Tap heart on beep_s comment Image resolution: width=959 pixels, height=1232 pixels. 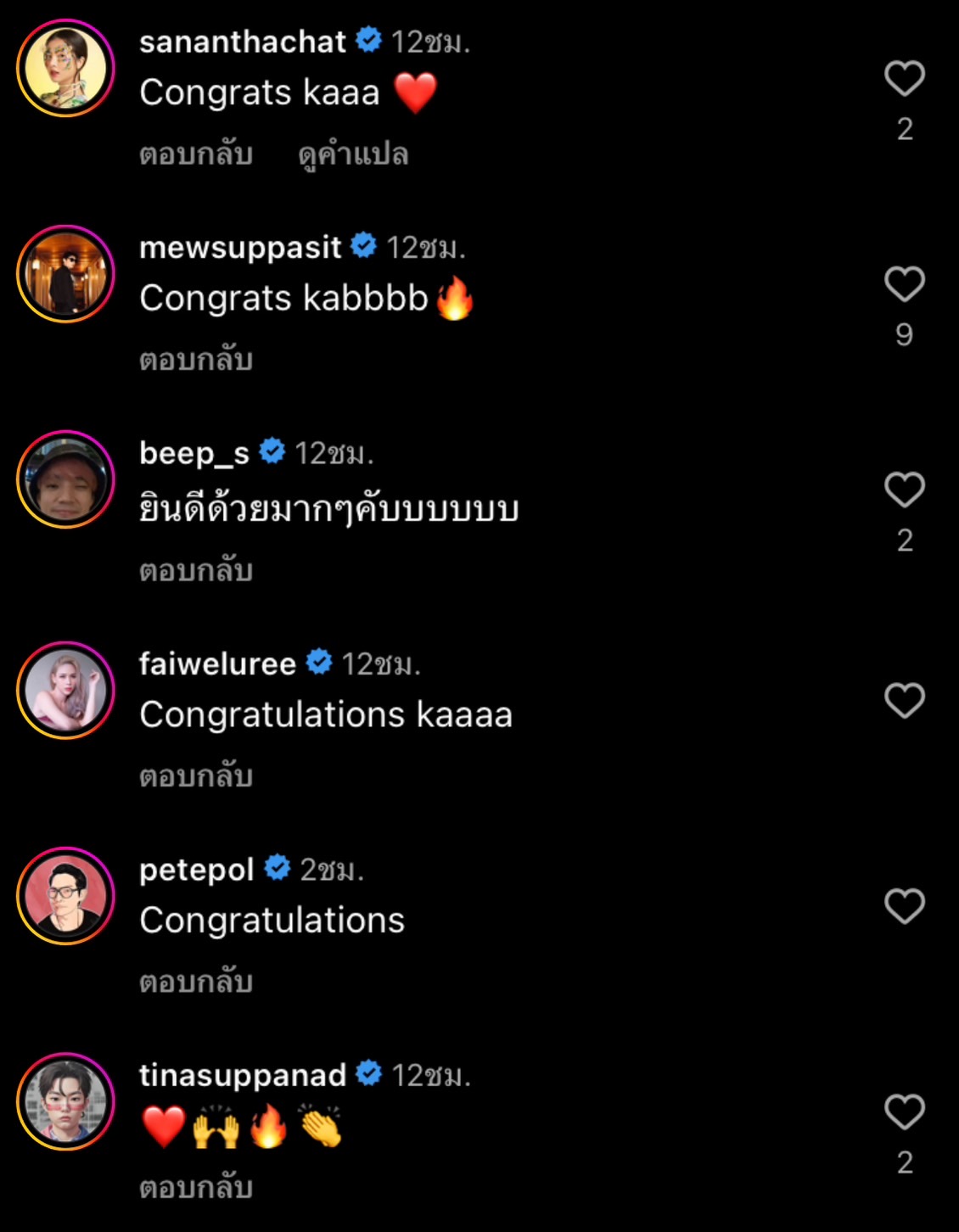[905, 490]
